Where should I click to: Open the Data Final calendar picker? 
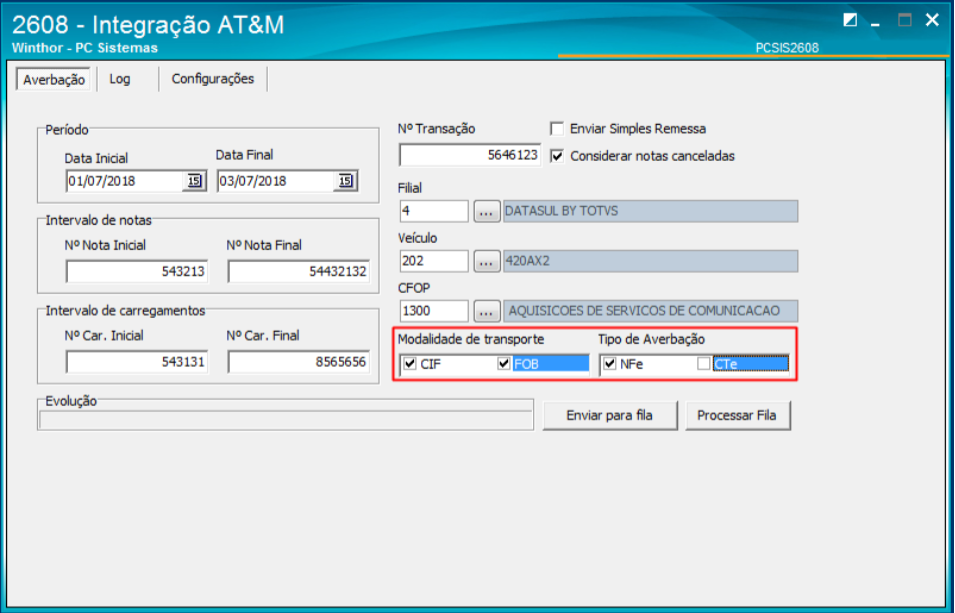pos(345,181)
